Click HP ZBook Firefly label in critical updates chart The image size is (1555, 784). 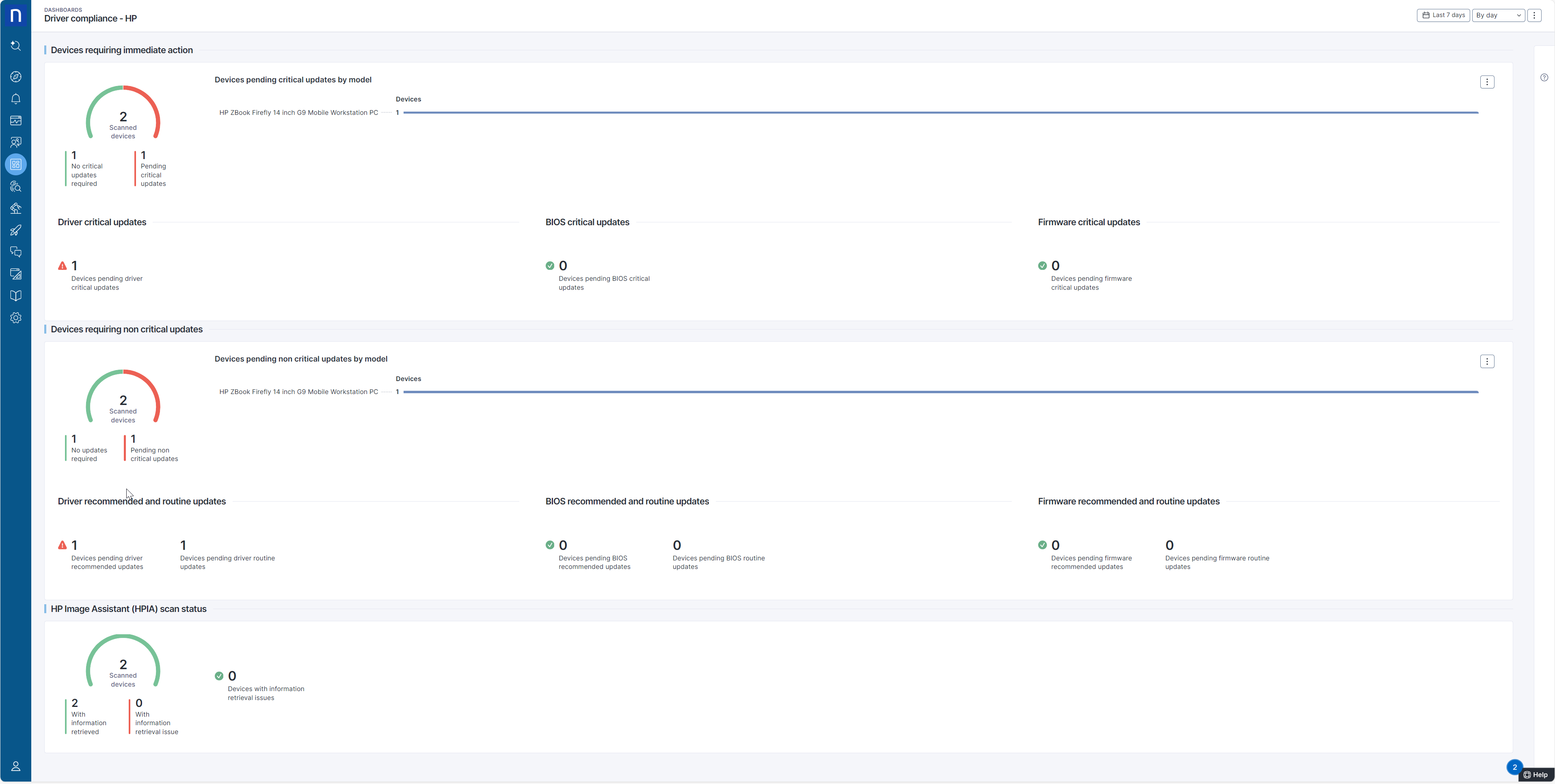[298, 113]
